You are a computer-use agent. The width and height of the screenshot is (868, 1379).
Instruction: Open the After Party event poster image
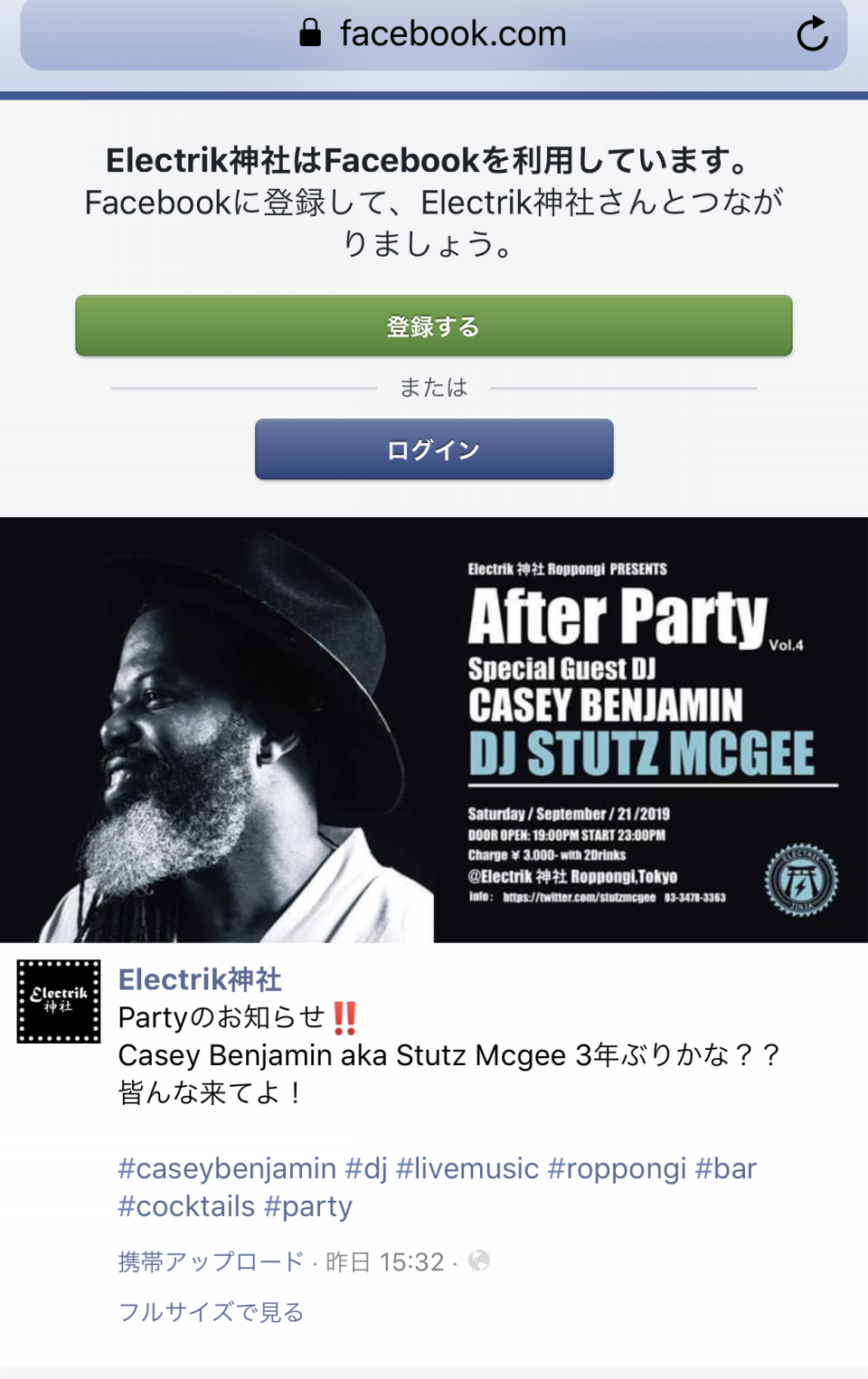coord(434,730)
